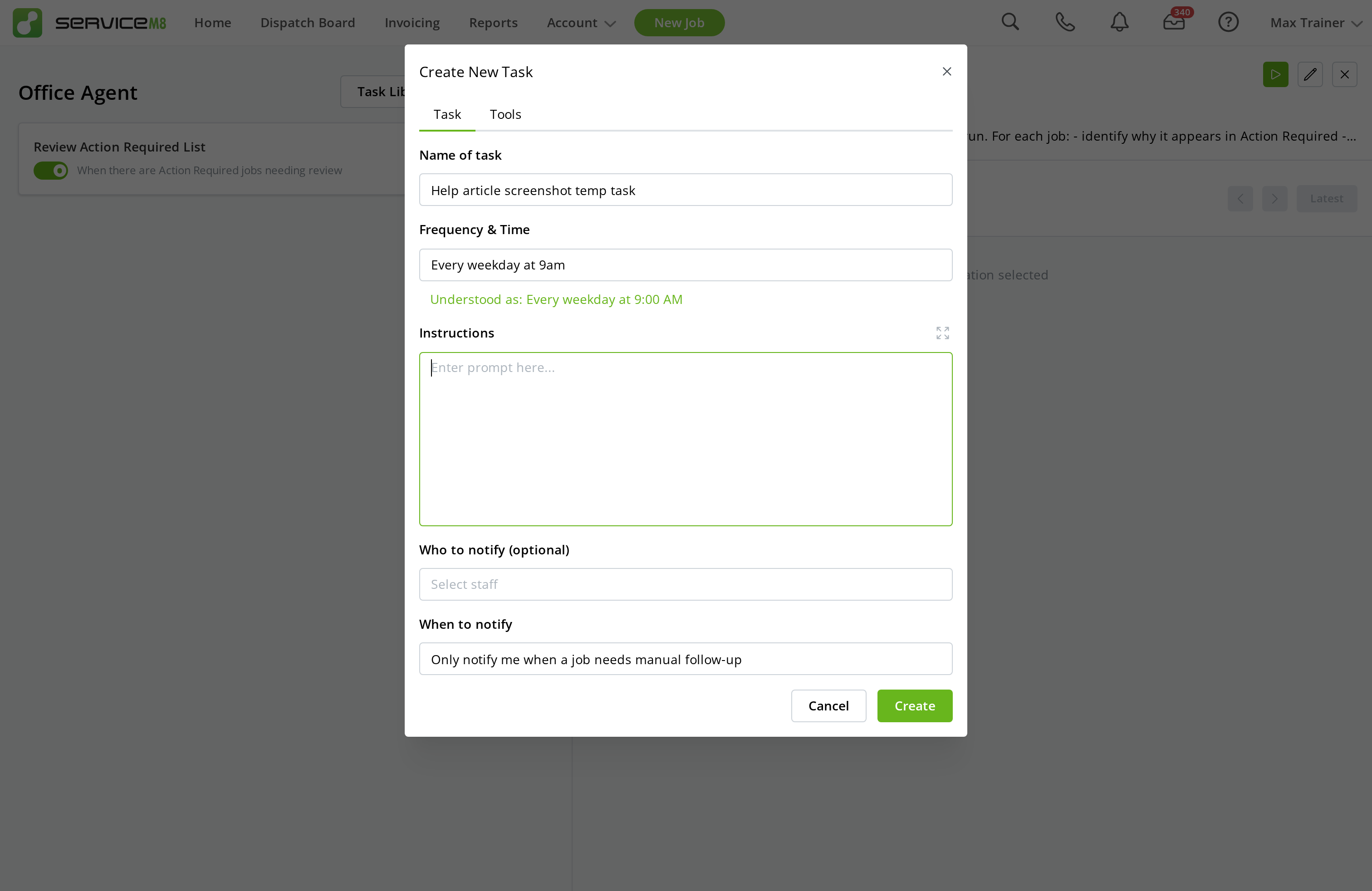Open search with the magnifier icon
The height and width of the screenshot is (891, 1372).
1010,23
